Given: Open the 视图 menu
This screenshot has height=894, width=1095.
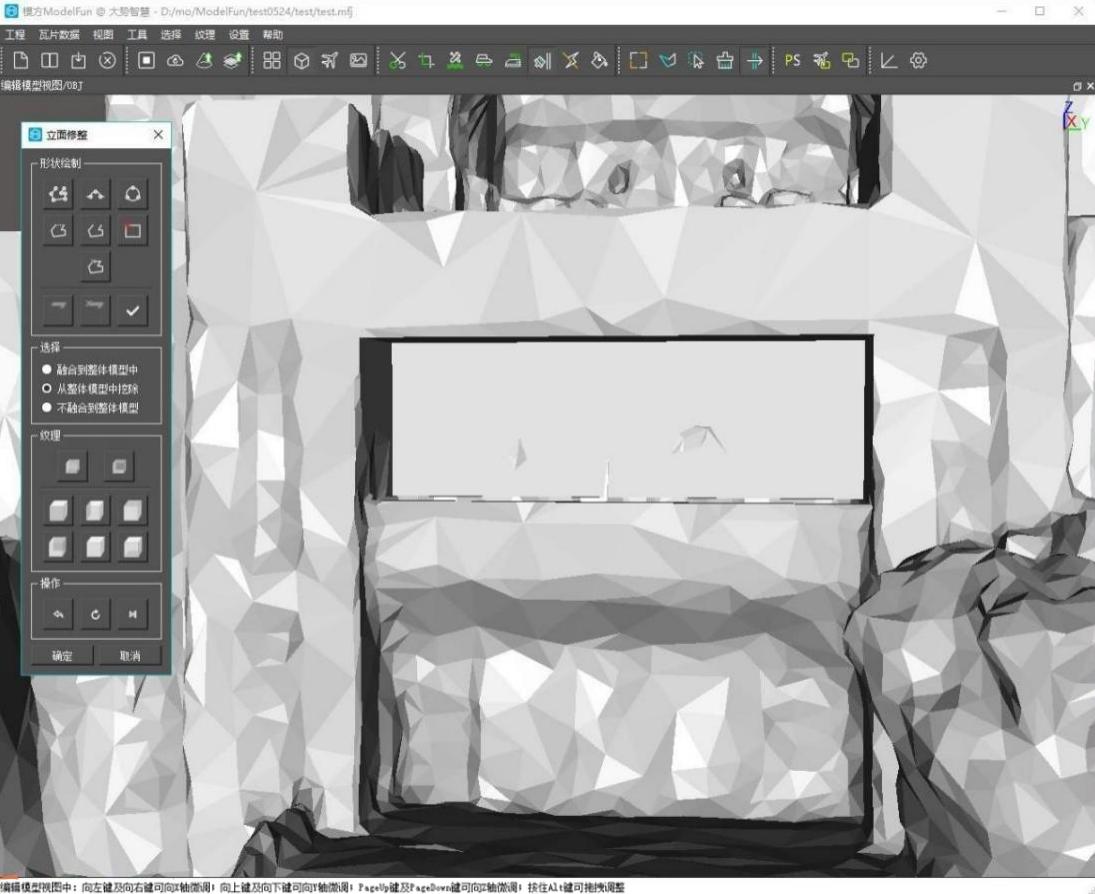Looking at the screenshot, I should [x=103, y=34].
